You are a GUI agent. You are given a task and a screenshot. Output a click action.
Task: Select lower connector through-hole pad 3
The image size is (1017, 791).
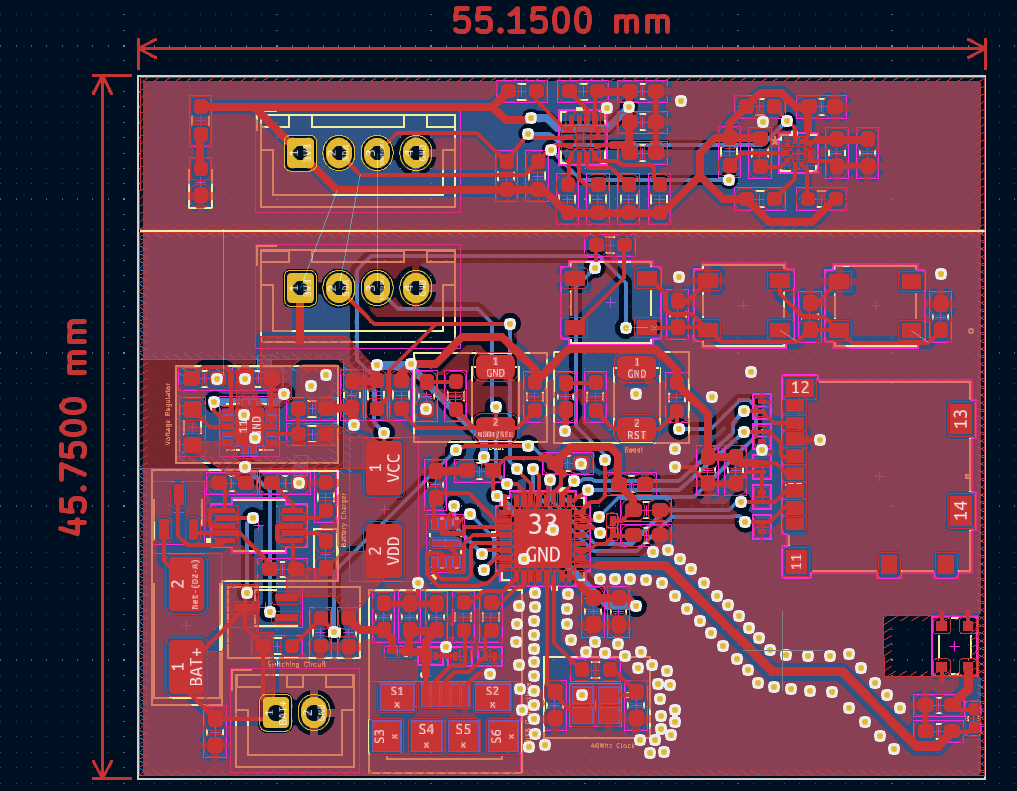coord(377,287)
